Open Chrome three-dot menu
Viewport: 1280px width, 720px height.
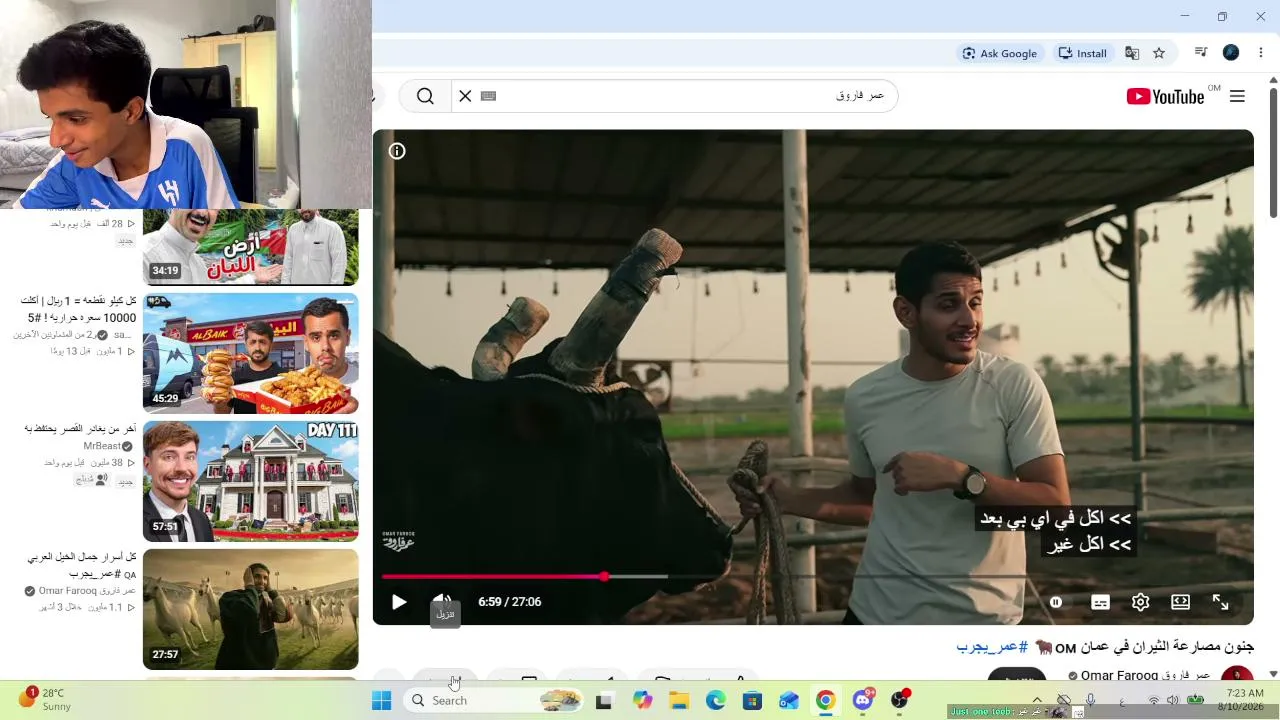(x=1261, y=53)
